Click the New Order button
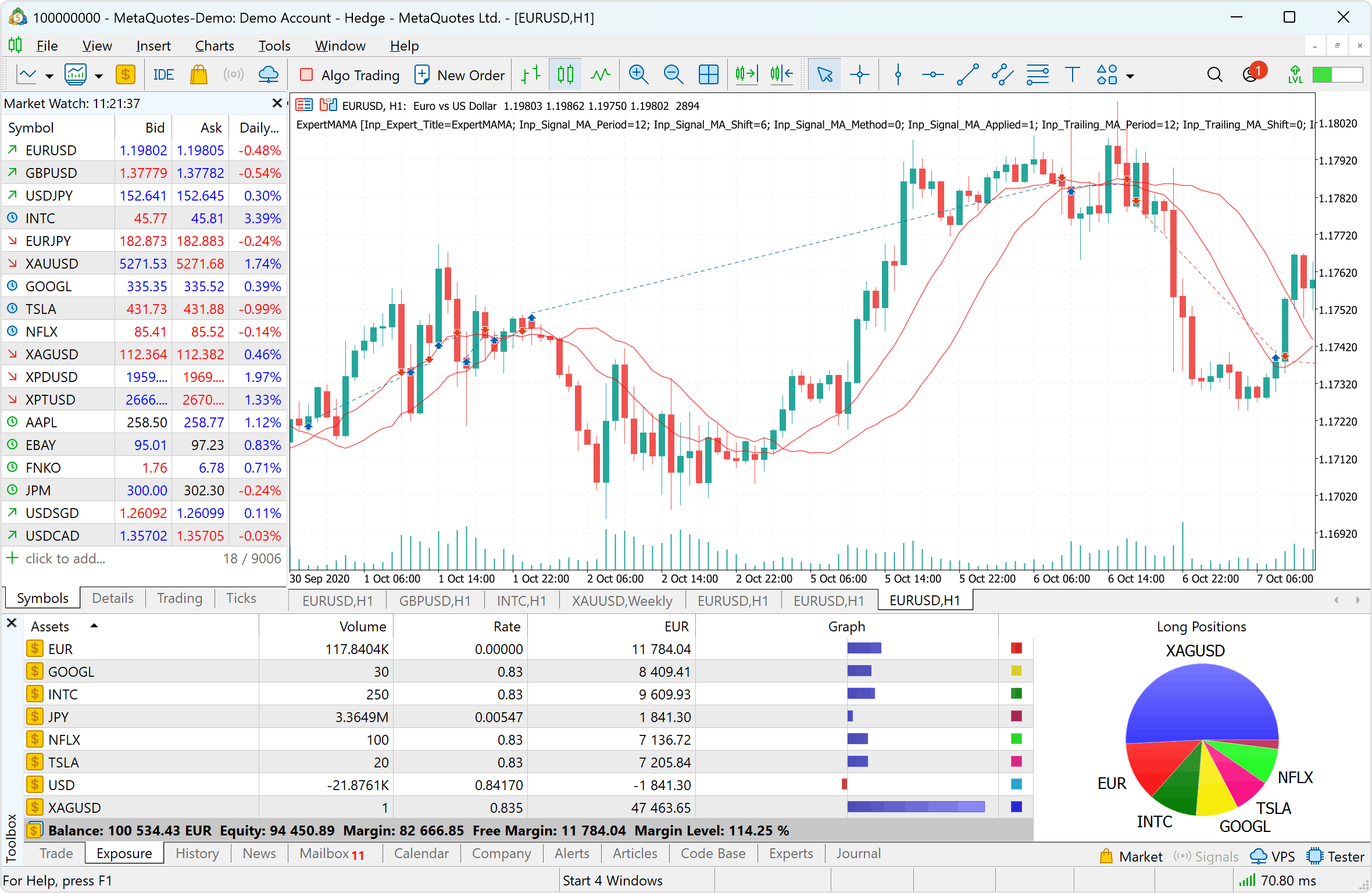Viewport: 1372px width, 893px height. coord(460,75)
